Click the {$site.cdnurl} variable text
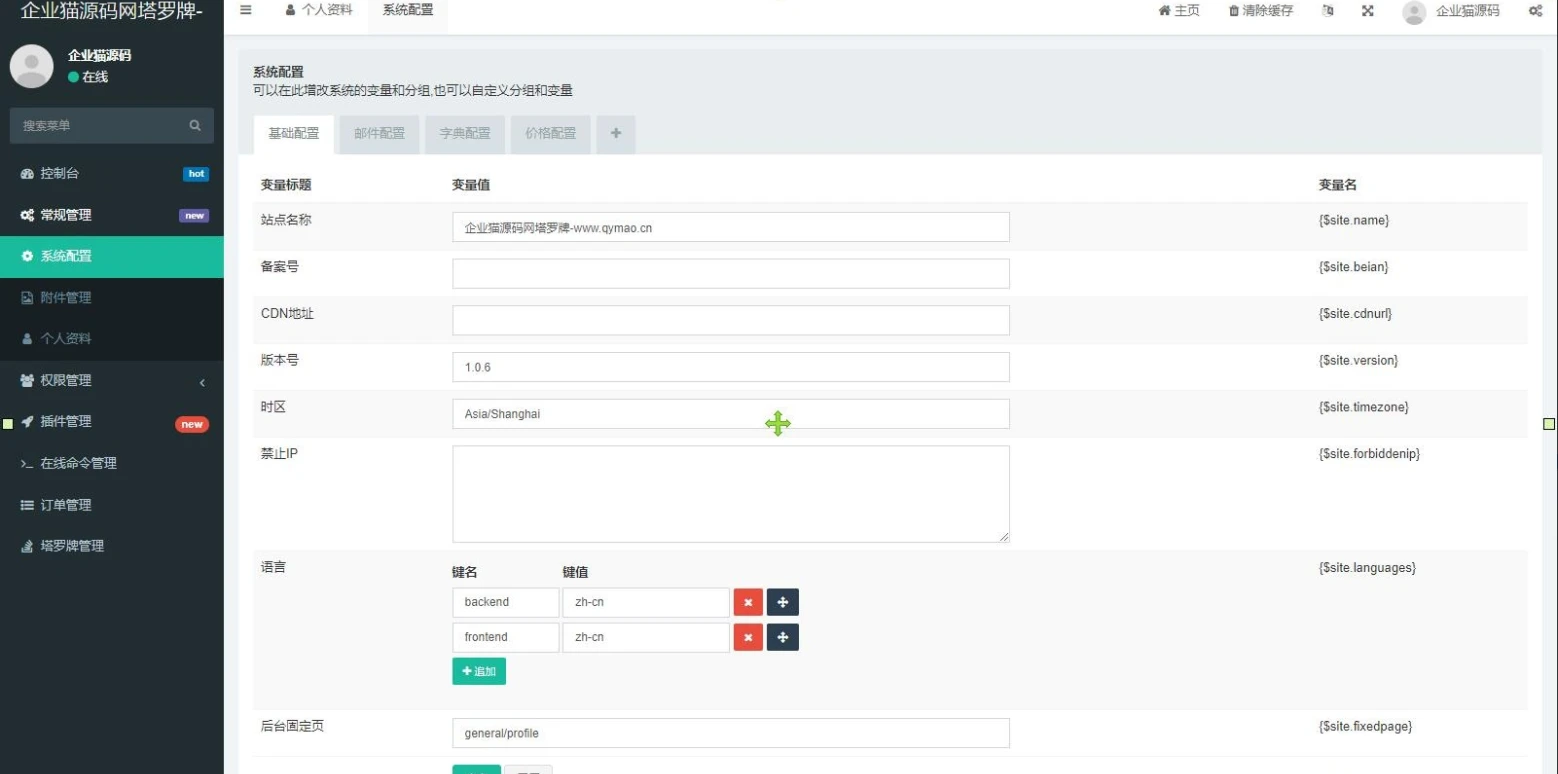This screenshot has height=774, width=1558. pyautogui.click(x=1356, y=314)
